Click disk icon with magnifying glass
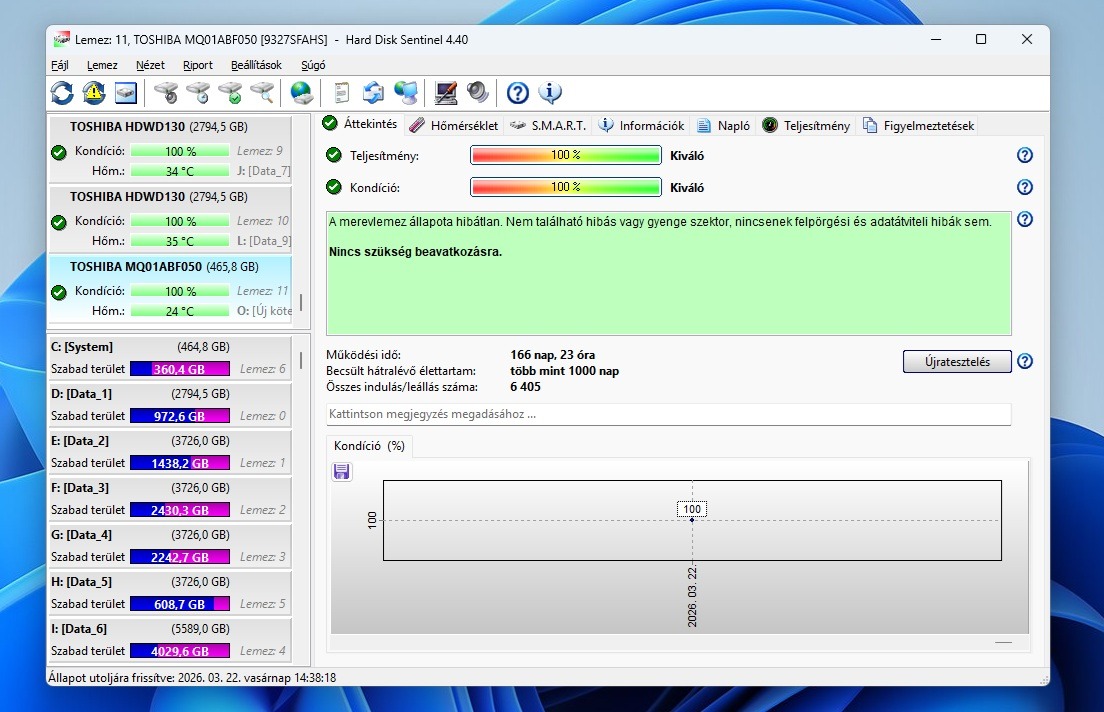The height and width of the screenshot is (712, 1104). (262, 92)
